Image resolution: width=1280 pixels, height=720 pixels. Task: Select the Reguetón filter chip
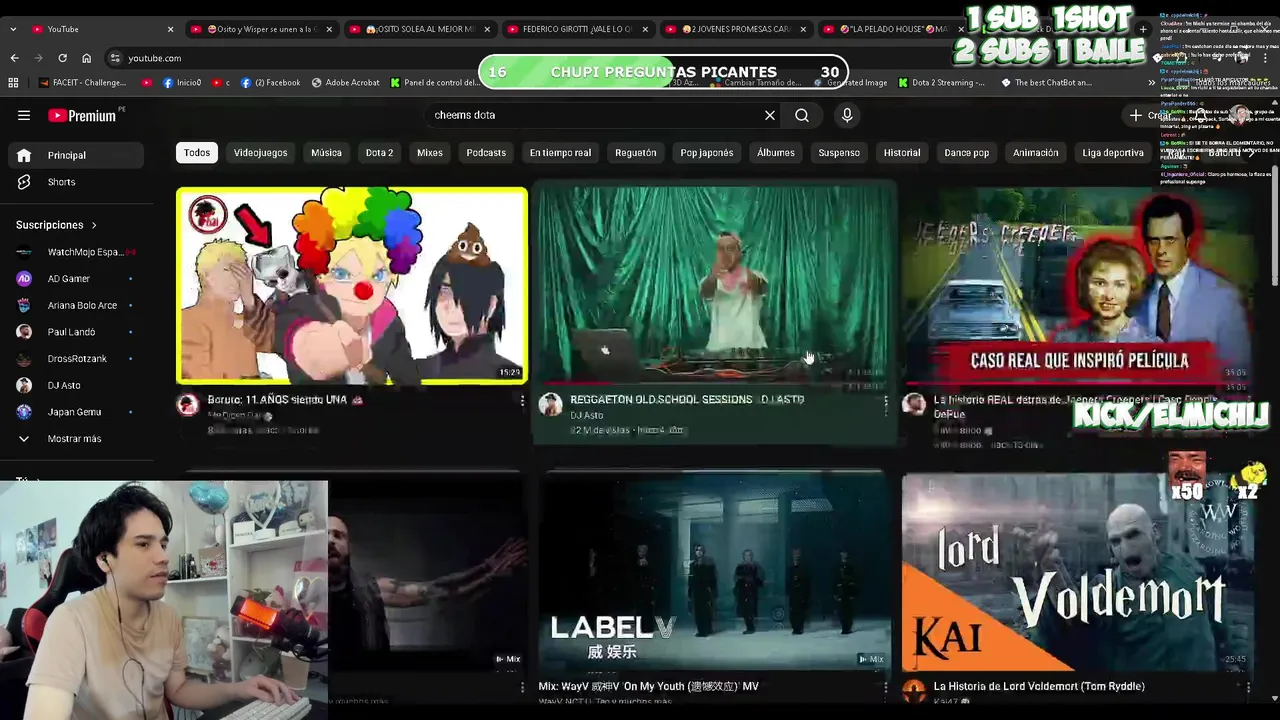[636, 153]
